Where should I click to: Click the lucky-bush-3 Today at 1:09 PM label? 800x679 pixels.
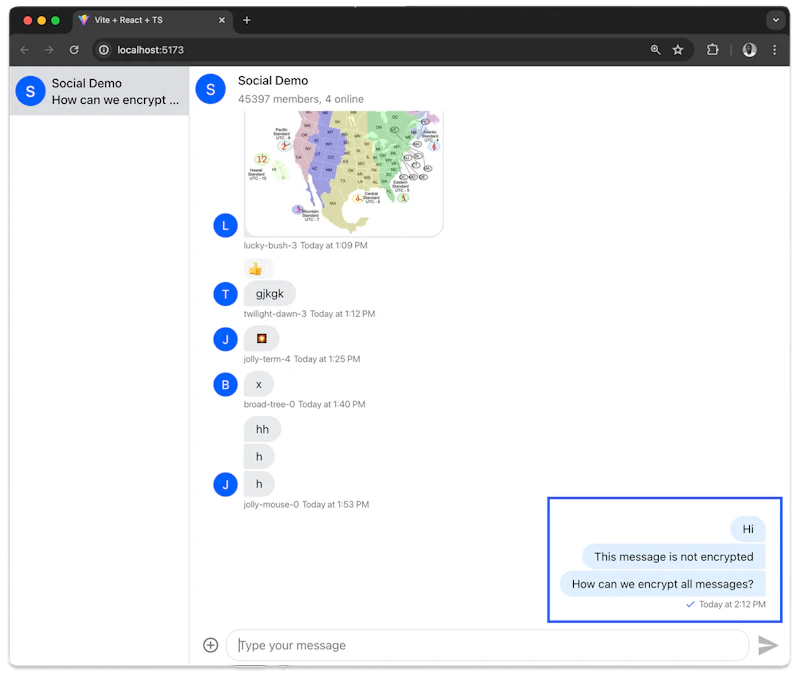tap(305, 245)
